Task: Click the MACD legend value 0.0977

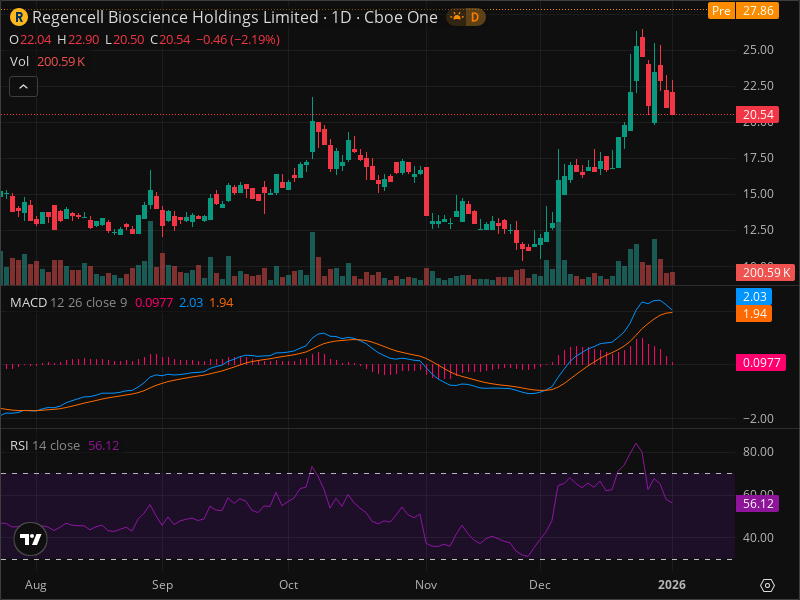Action: coord(154,303)
